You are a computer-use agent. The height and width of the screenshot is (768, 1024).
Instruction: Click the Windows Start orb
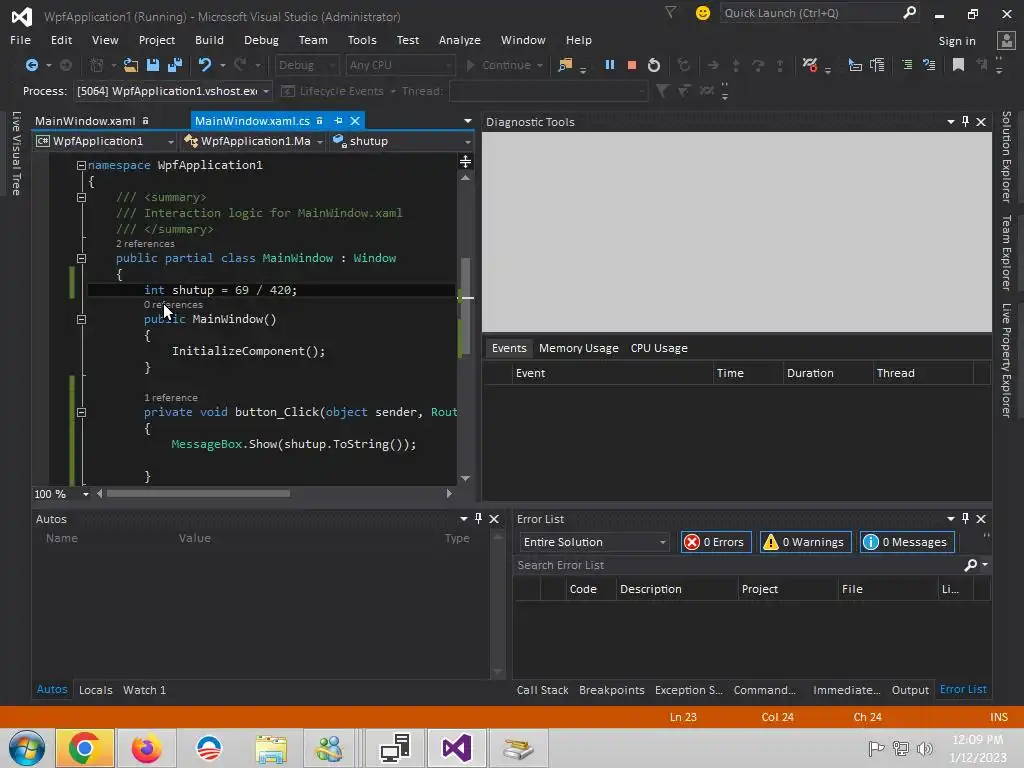[27, 748]
